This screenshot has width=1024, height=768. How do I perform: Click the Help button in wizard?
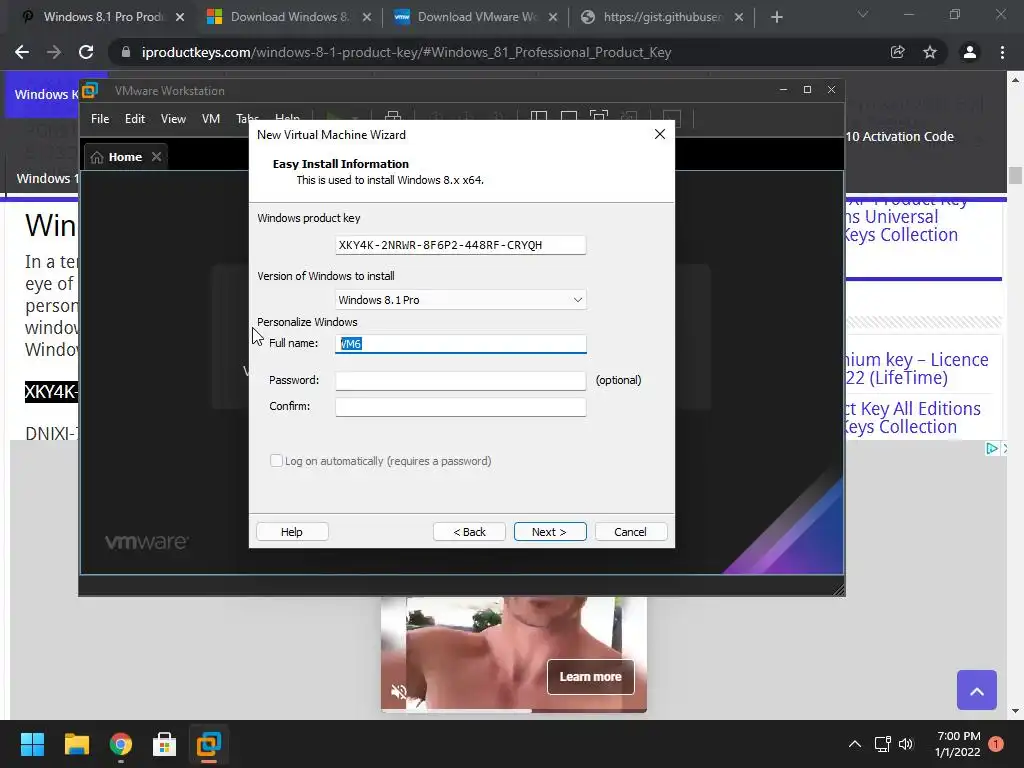click(292, 532)
